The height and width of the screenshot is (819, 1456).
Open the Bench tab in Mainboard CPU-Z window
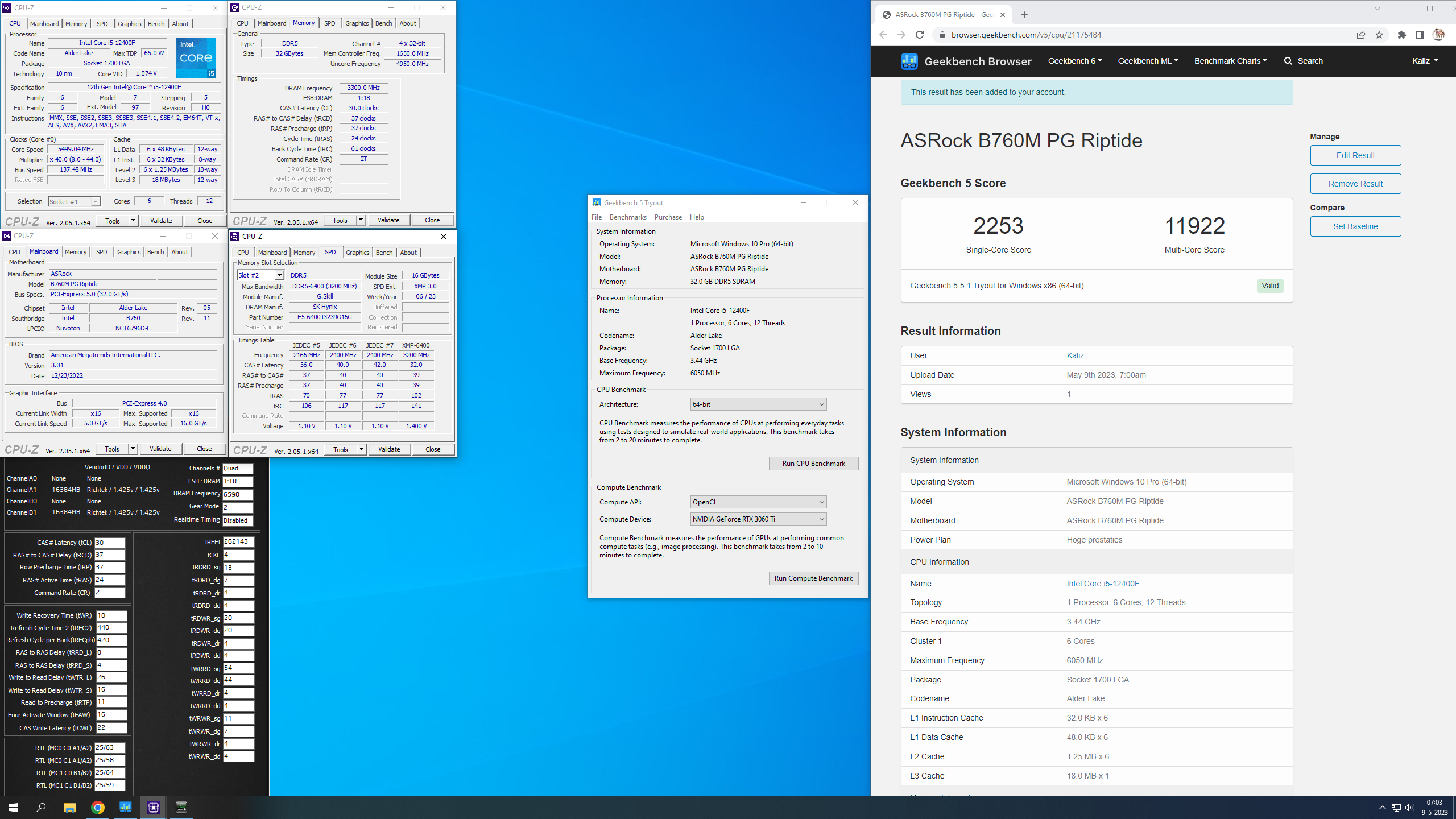point(155,252)
